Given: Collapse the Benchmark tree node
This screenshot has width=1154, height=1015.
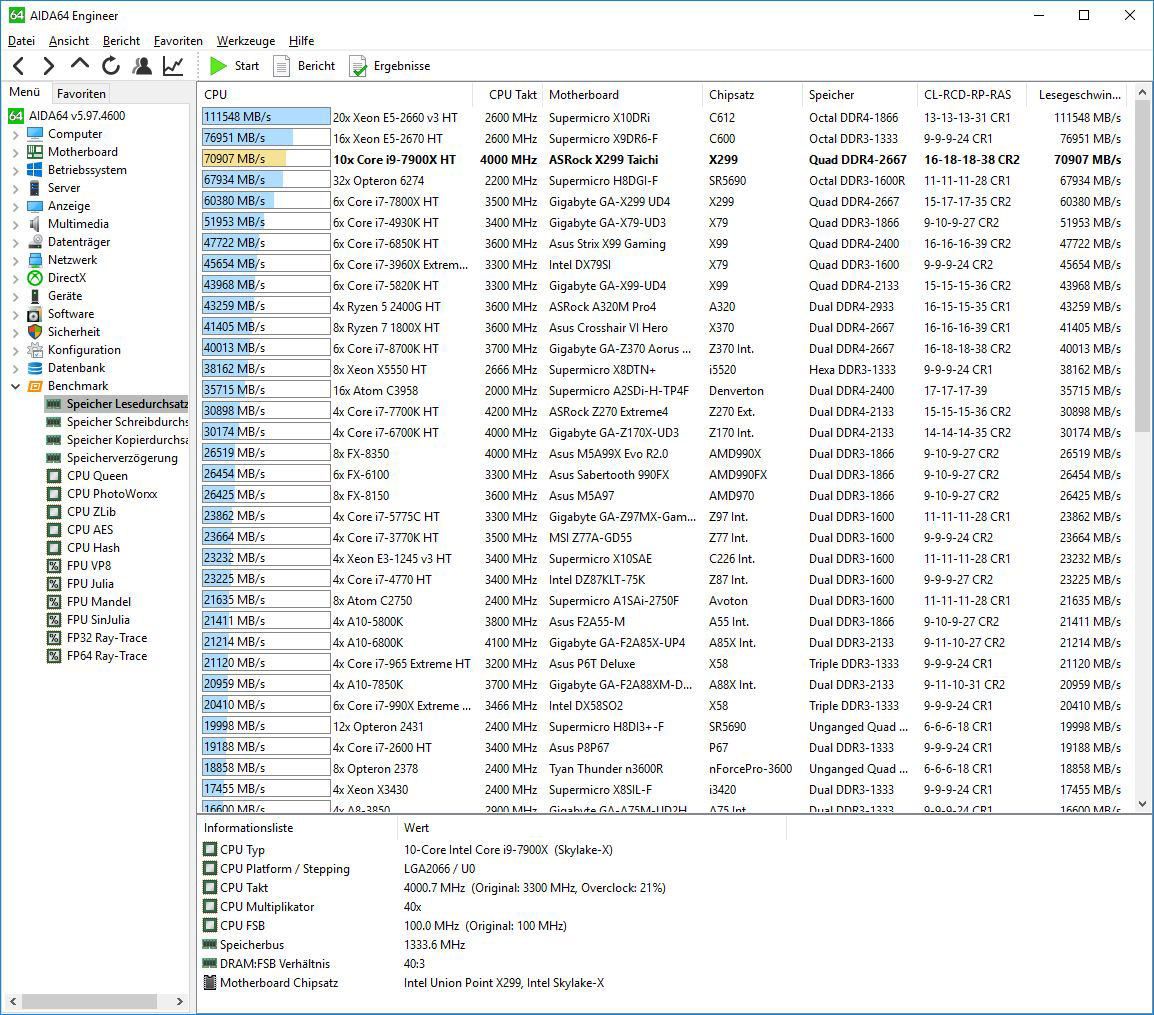Looking at the screenshot, I should 15,386.
